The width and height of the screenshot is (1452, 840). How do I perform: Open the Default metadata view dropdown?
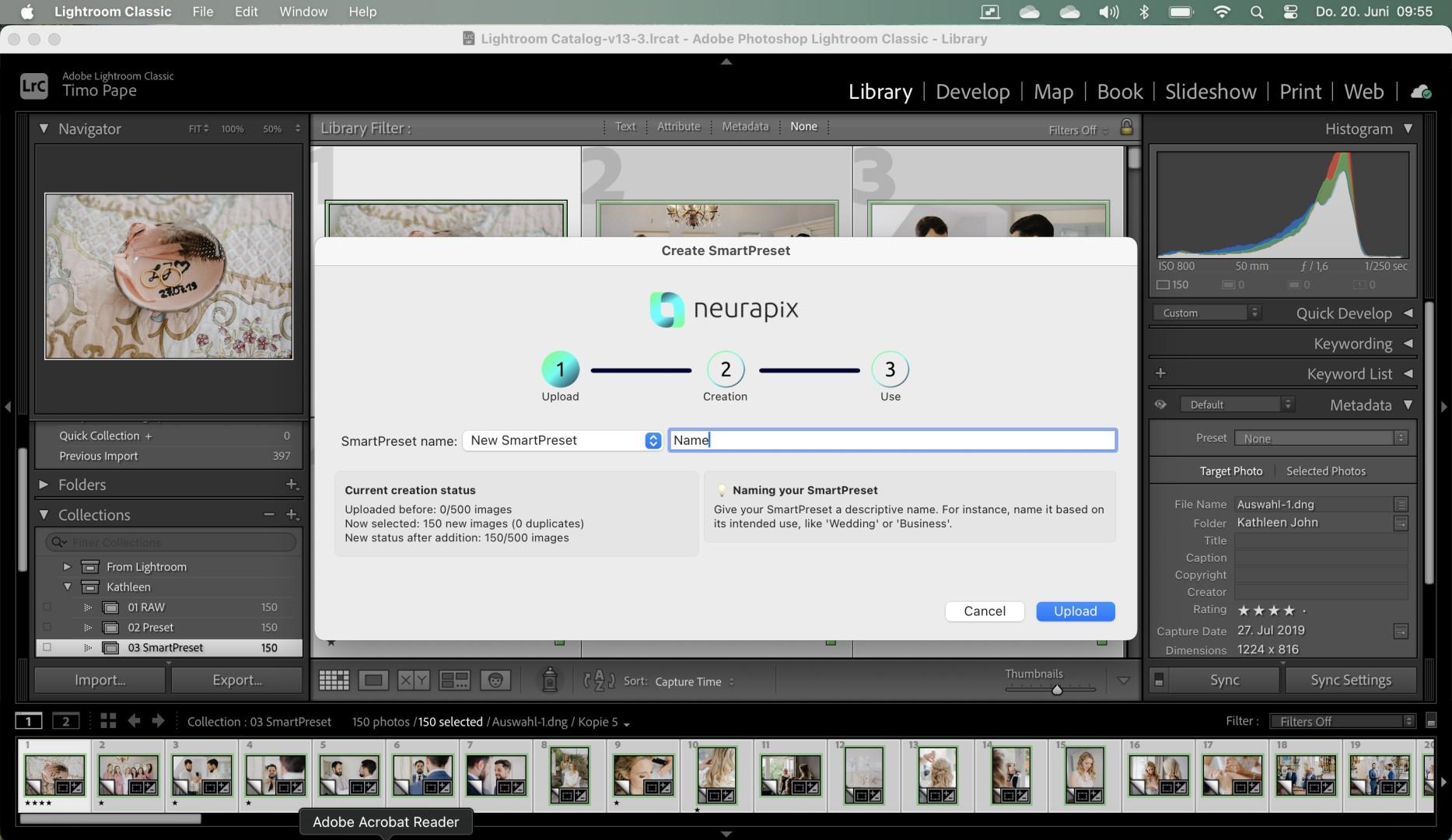pyautogui.click(x=1237, y=404)
